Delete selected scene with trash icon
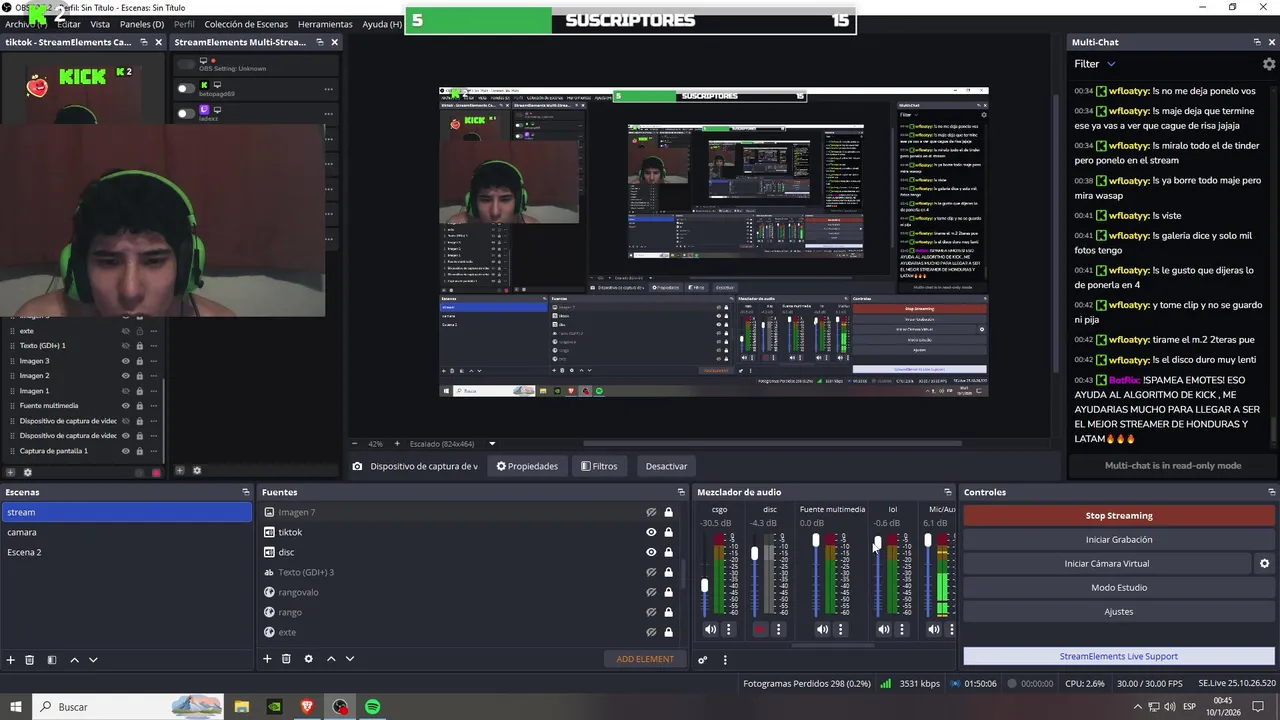This screenshot has height=720, width=1280. coord(30,660)
